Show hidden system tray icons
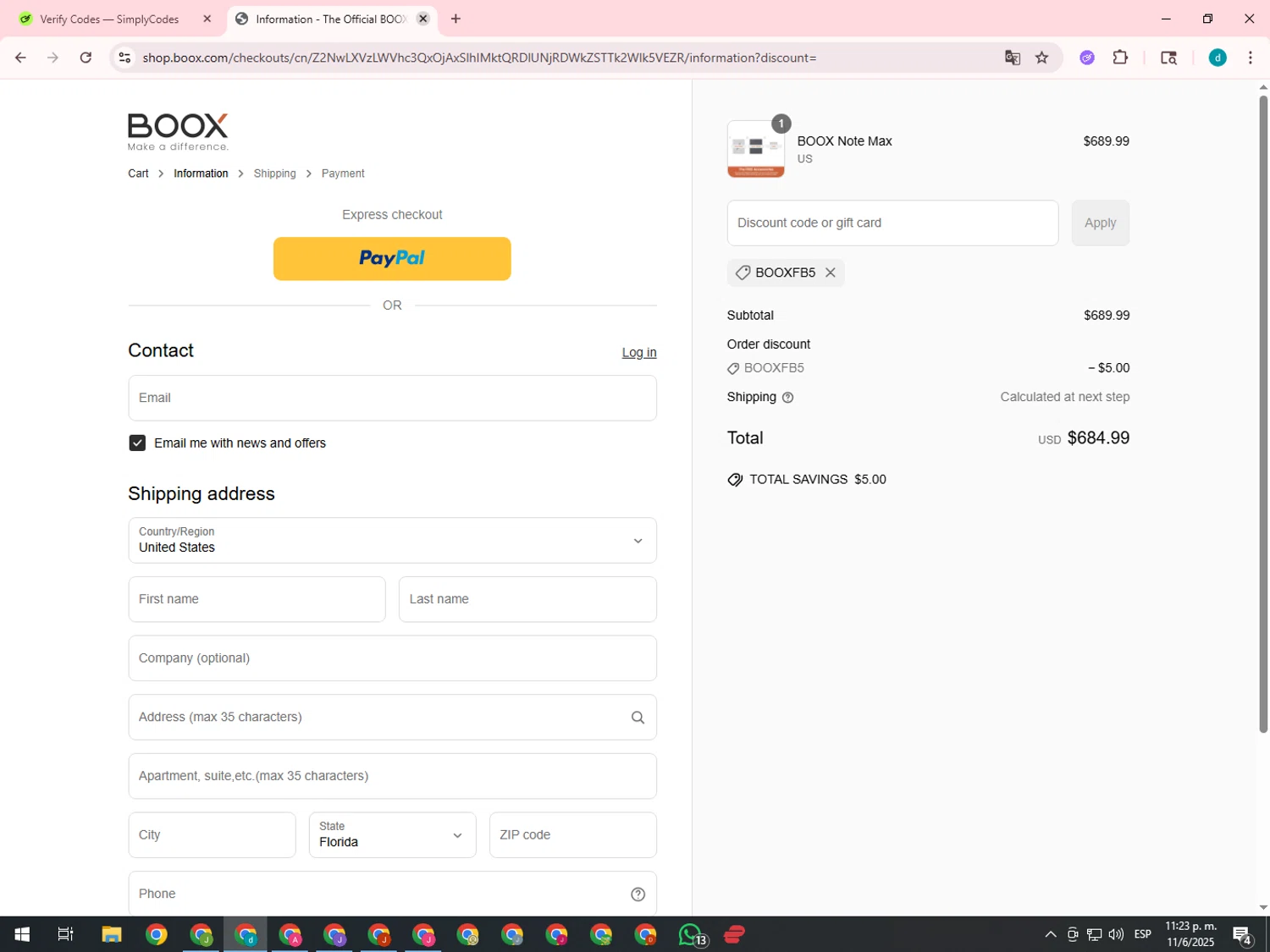The height and width of the screenshot is (952, 1270). (x=1051, y=934)
